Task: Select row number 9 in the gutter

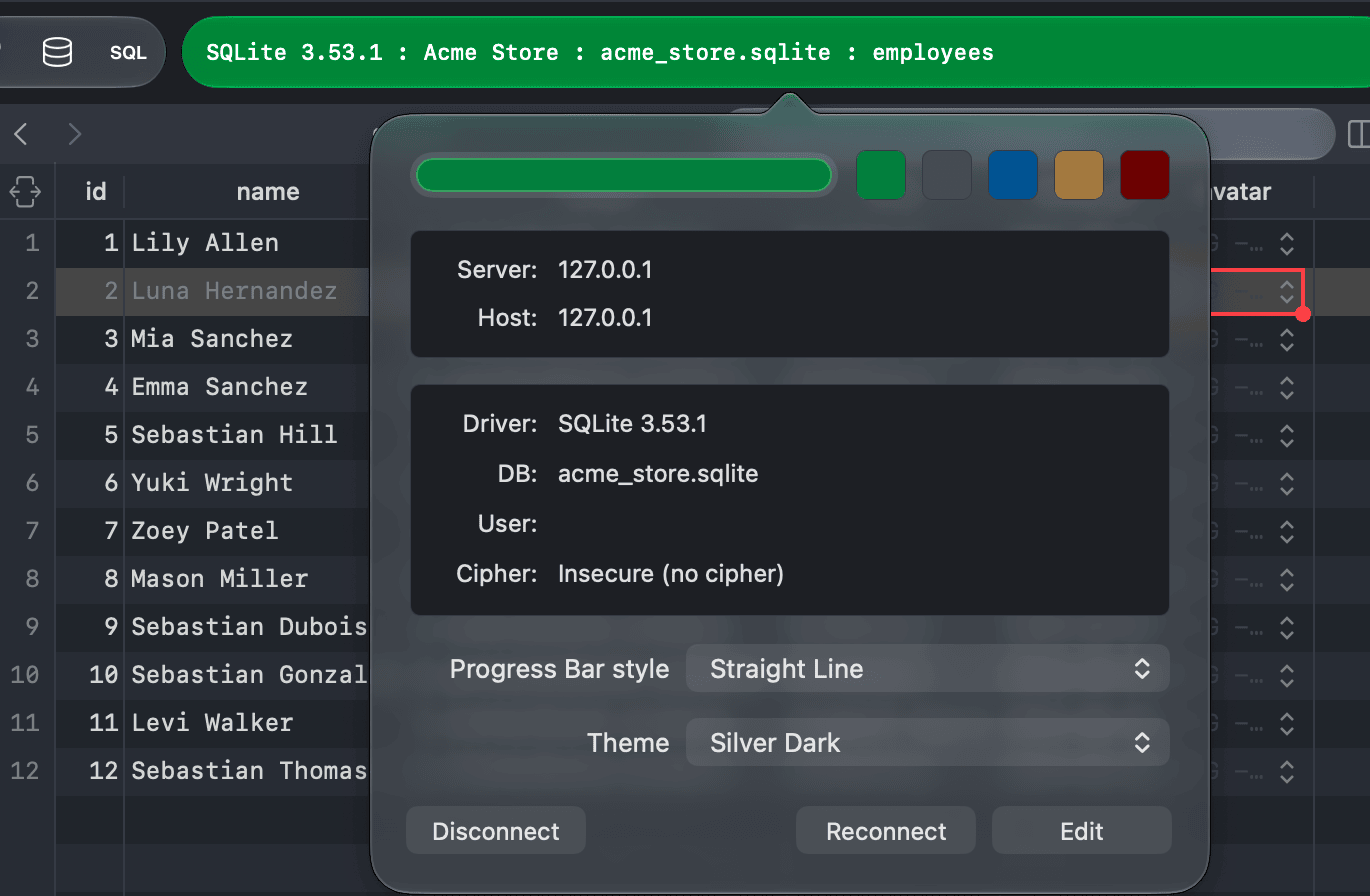Action: [32, 627]
